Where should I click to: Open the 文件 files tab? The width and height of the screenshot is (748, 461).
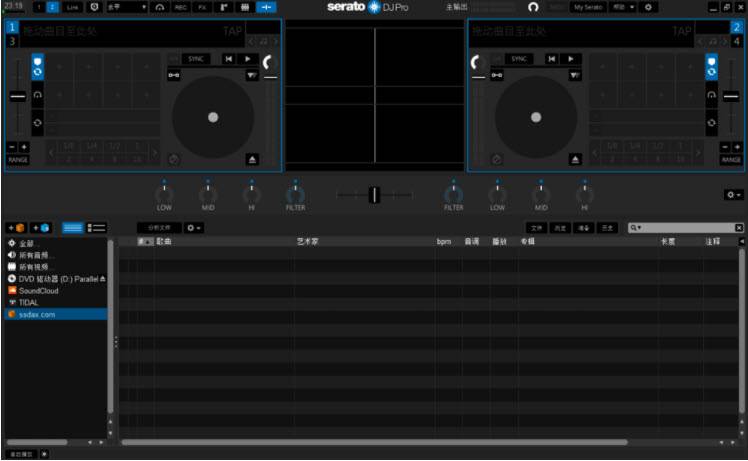(x=537, y=228)
